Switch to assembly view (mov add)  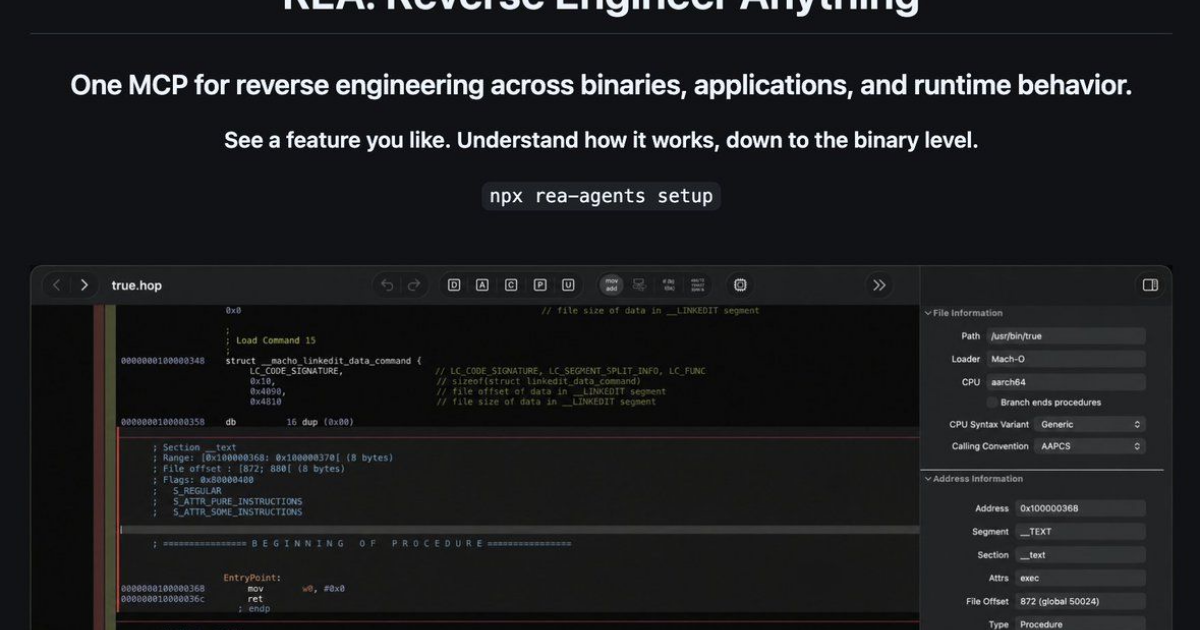pos(612,285)
